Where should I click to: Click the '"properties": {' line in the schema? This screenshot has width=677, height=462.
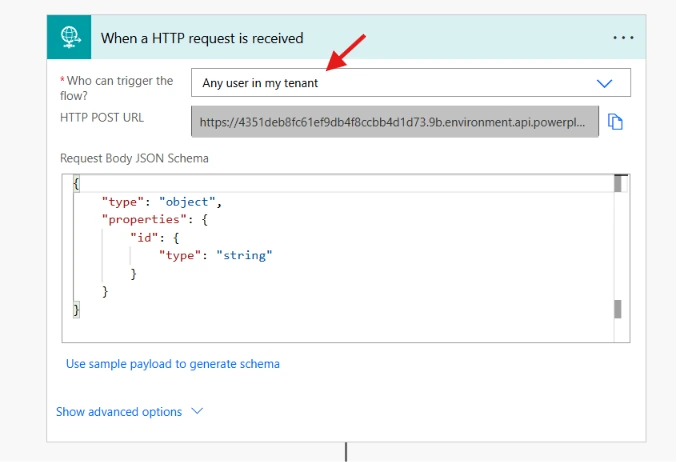click(155, 219)
